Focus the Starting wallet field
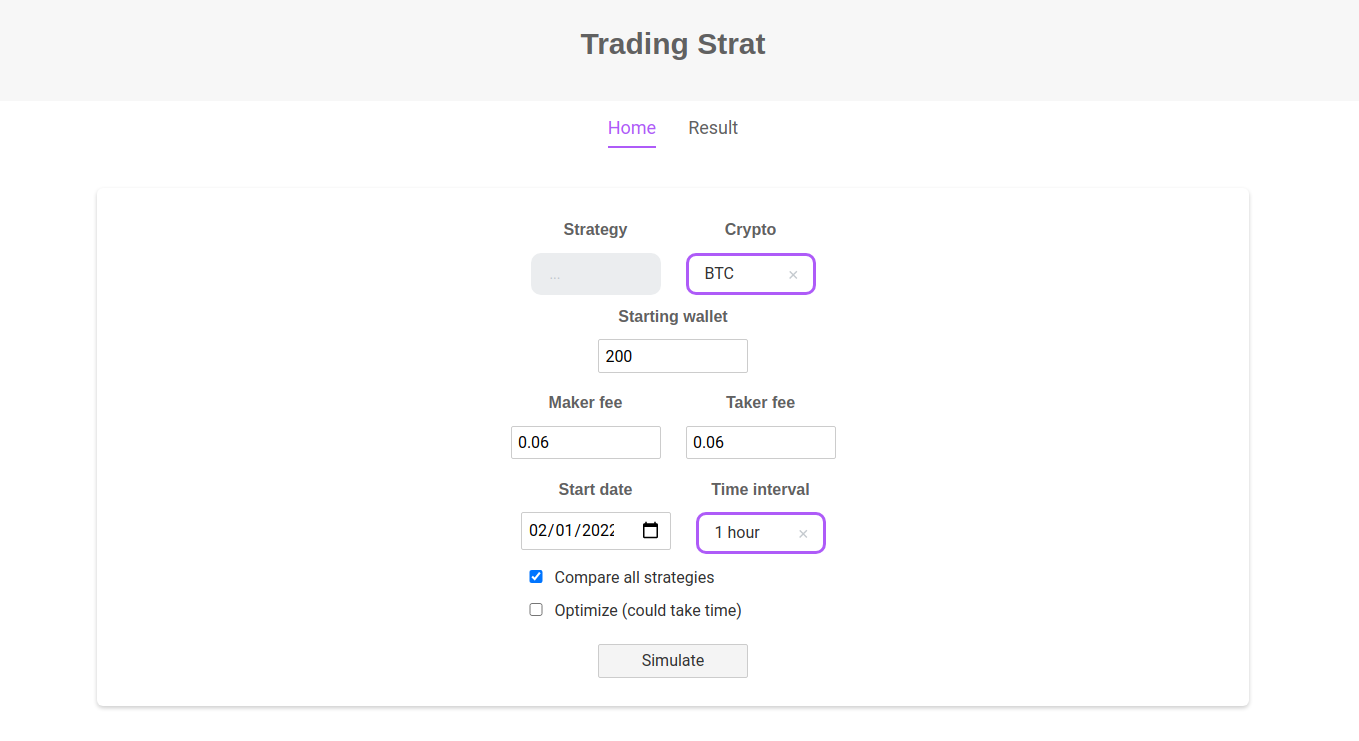The width and height of the screenshot is (1359, 741). click(x=673, y=356)
